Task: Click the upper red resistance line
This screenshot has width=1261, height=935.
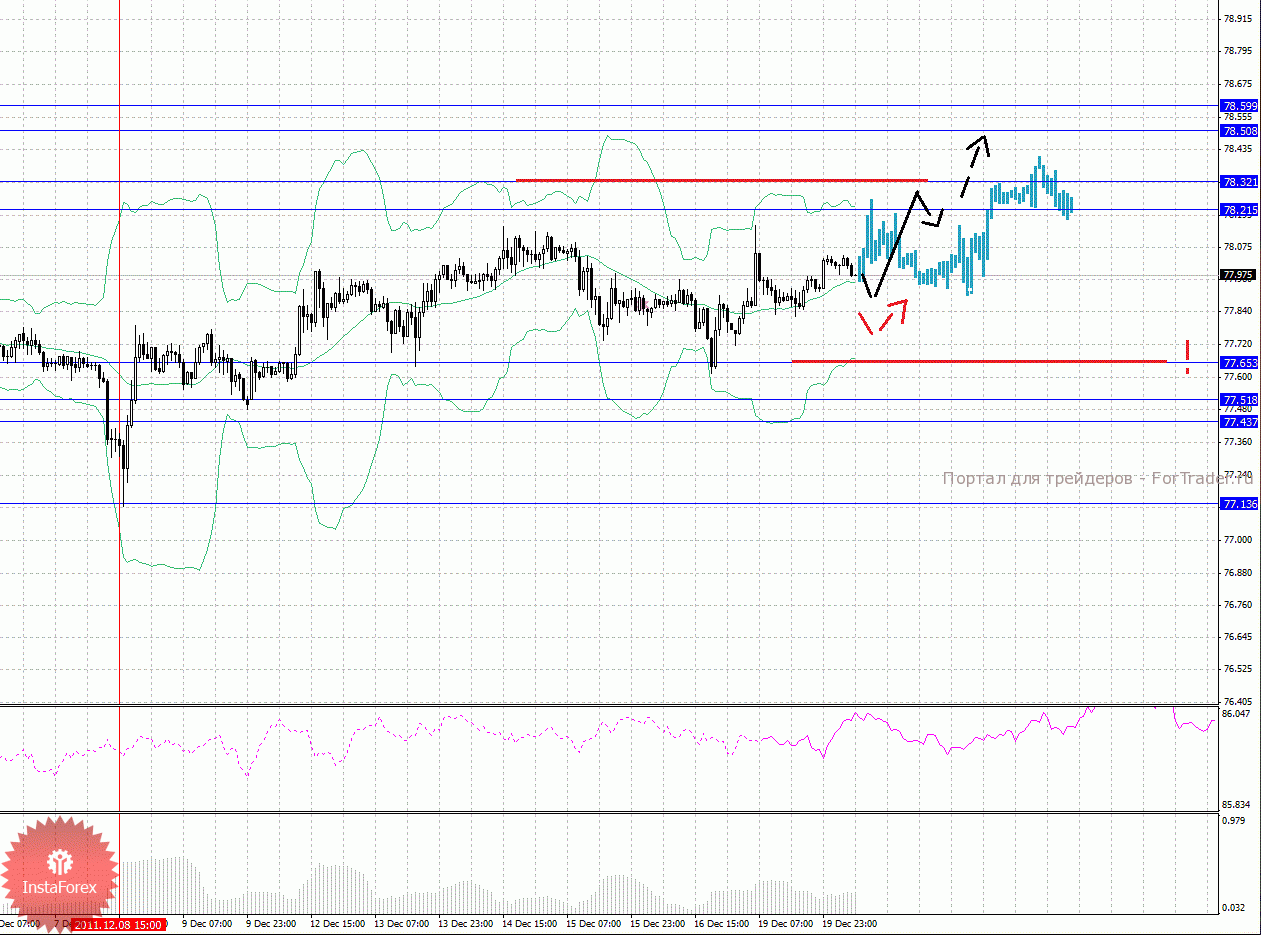Action: click(x=720, y=180)
